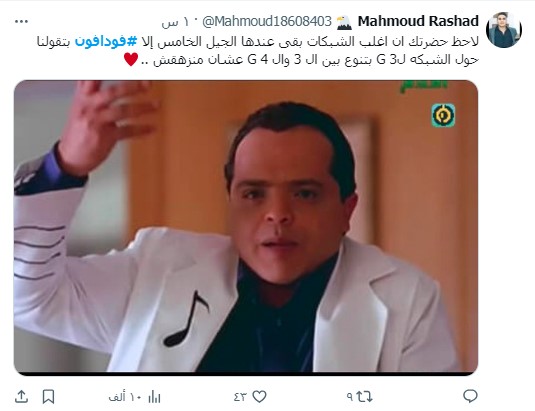
Task: Click the red heart emoji in tweet text
Action: pos(131,59)
